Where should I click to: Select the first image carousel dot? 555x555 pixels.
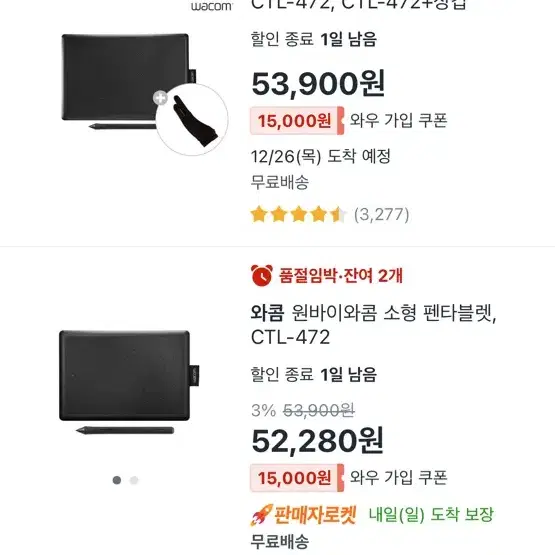117,480
